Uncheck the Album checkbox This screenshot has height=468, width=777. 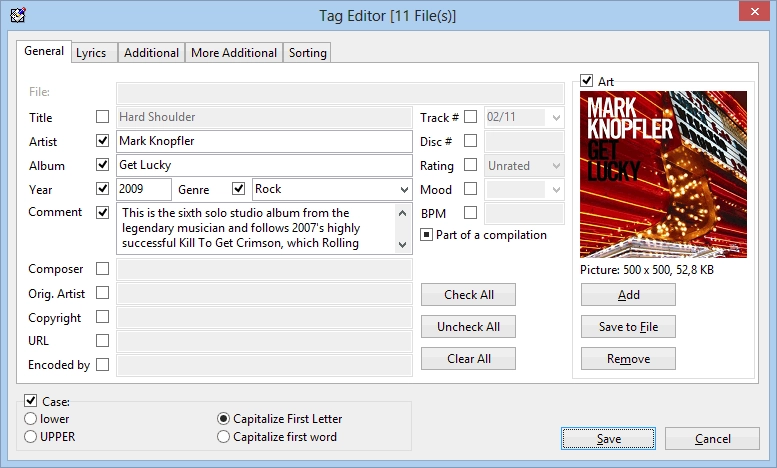[x=103, y=165]
